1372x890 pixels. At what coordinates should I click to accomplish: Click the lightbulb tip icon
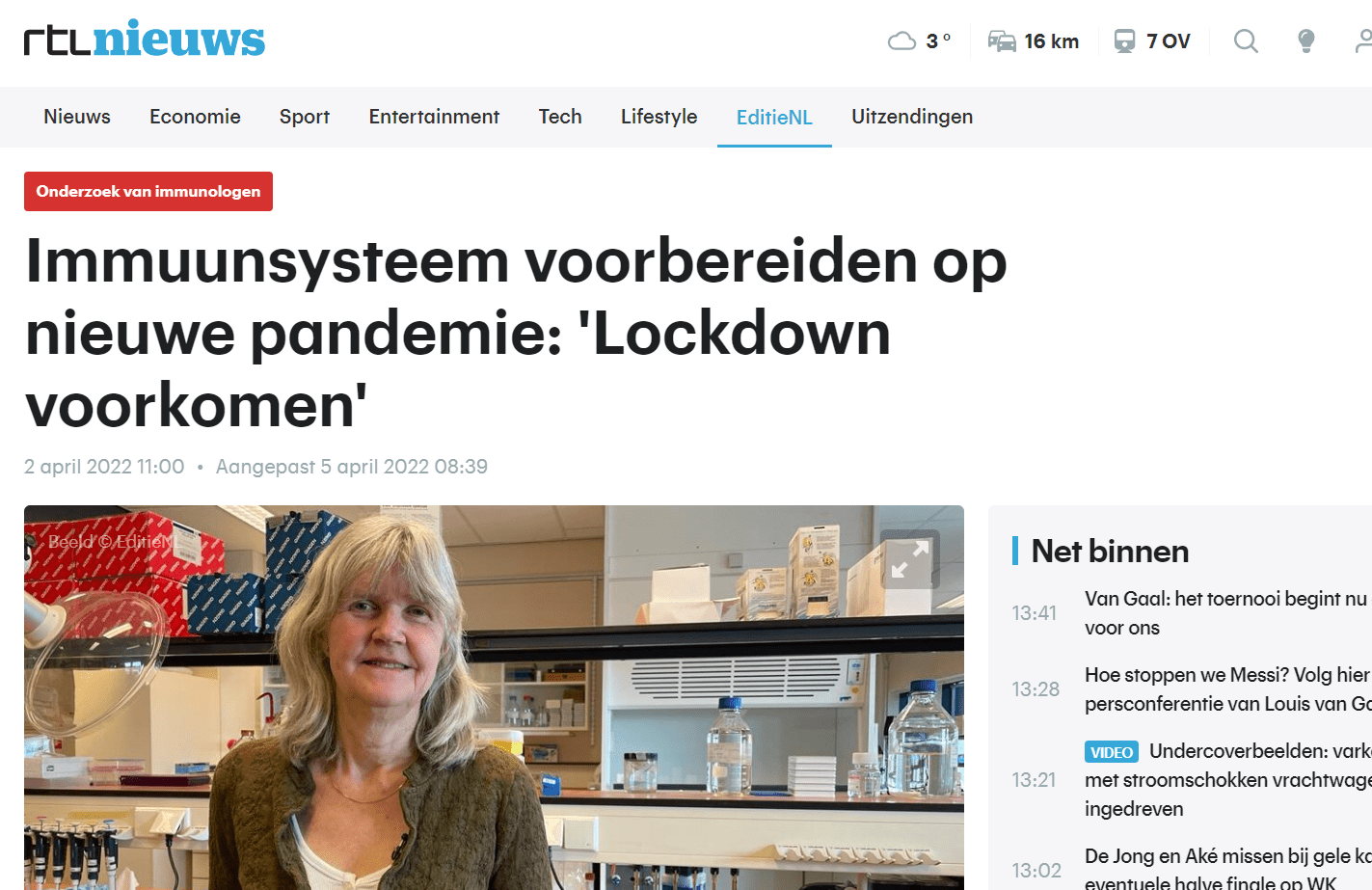[x=1306, y=40]
